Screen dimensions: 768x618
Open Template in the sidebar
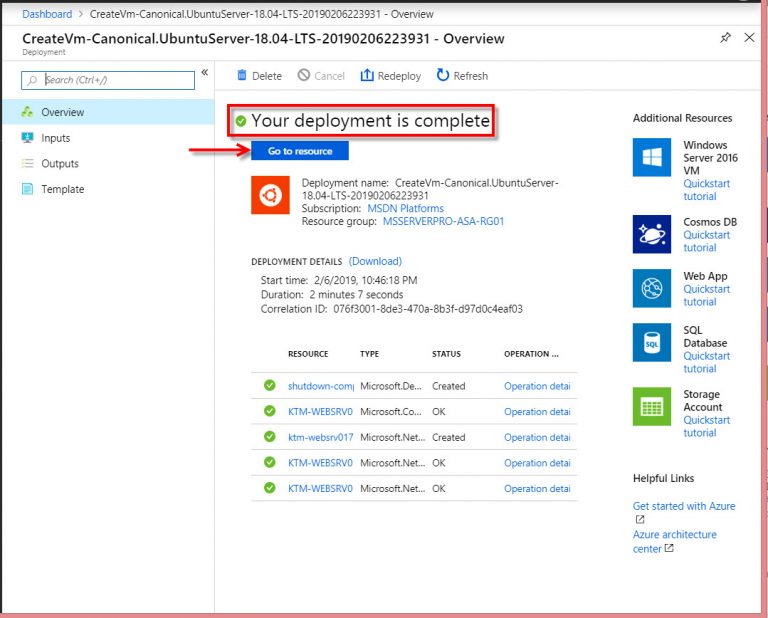[62, 189]
